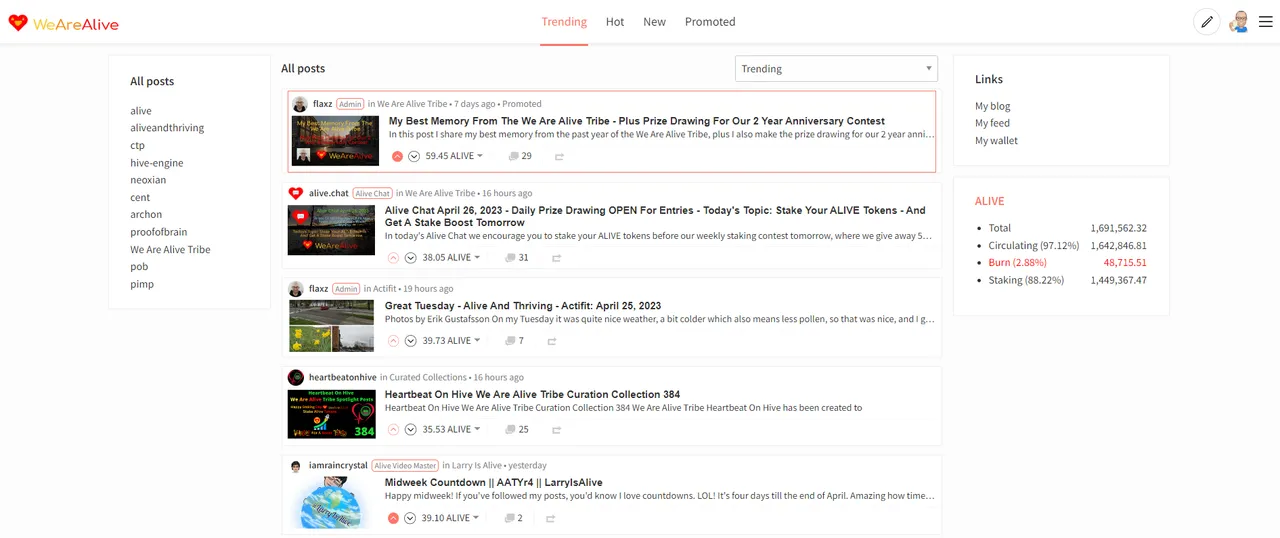Image resolution: width=1280 pixels, height=538 pixels.
Task: Filter posts by proofofbrain tag
Action: [160, 232]
